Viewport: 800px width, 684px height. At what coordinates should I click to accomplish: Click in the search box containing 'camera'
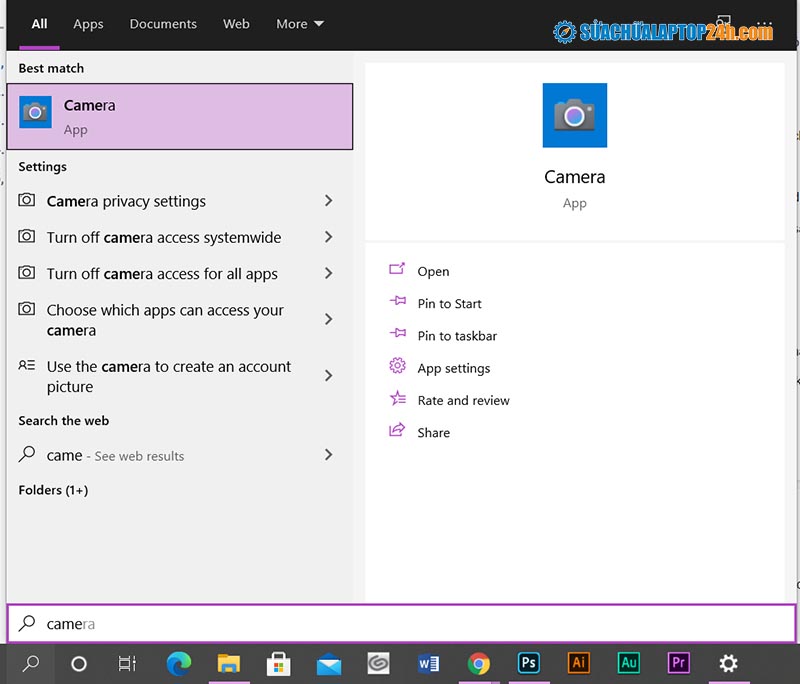point(402,623)
